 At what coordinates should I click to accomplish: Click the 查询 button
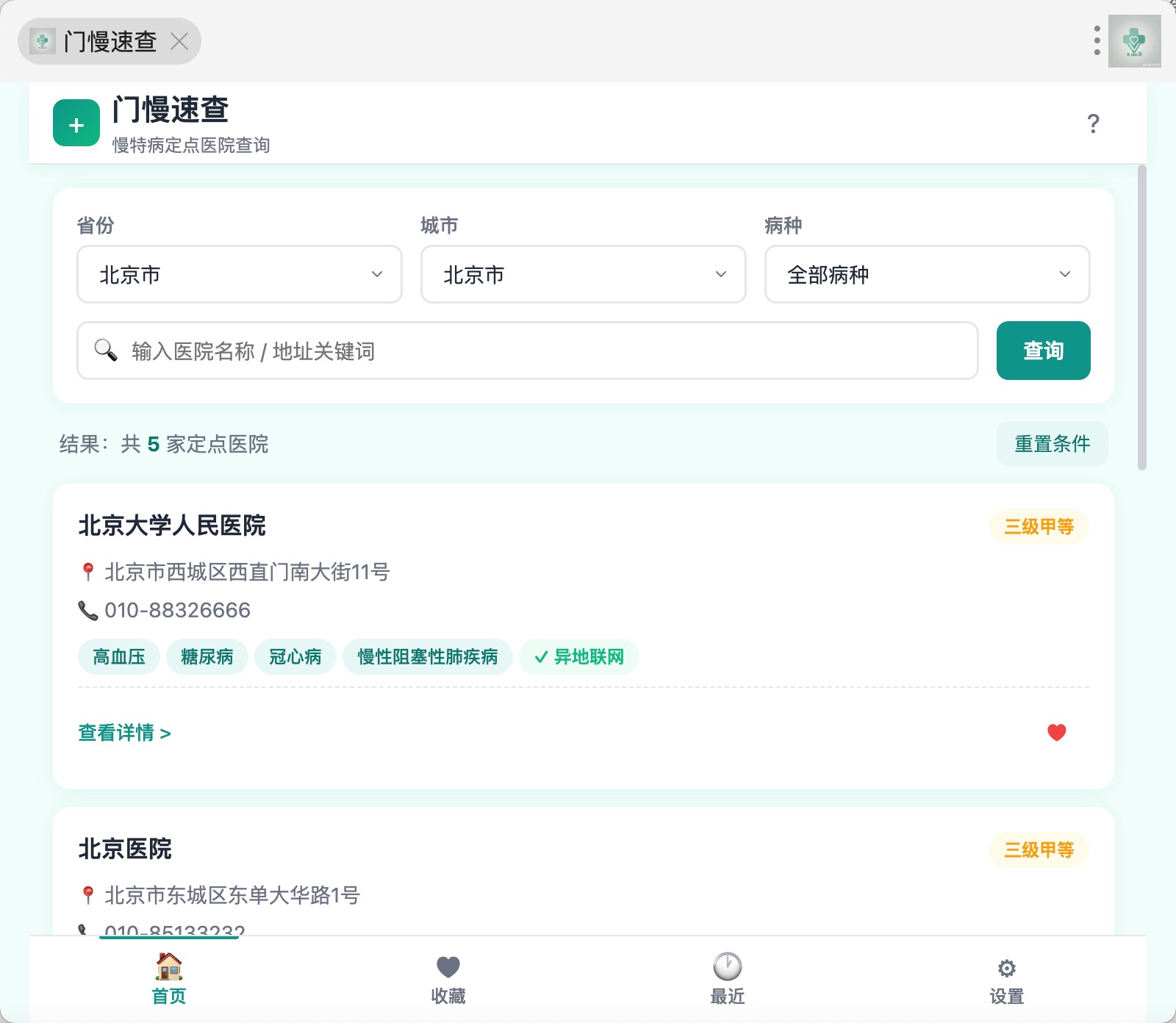[1044, 351]
